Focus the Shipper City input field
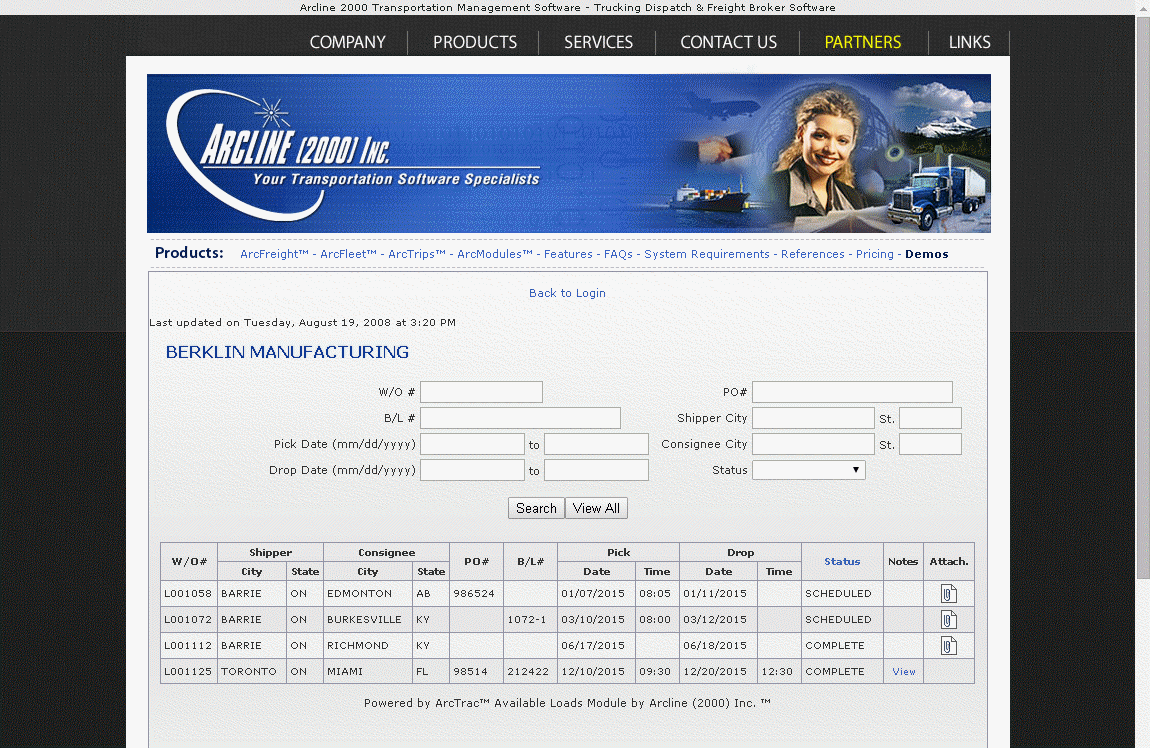 coord(813,418)
